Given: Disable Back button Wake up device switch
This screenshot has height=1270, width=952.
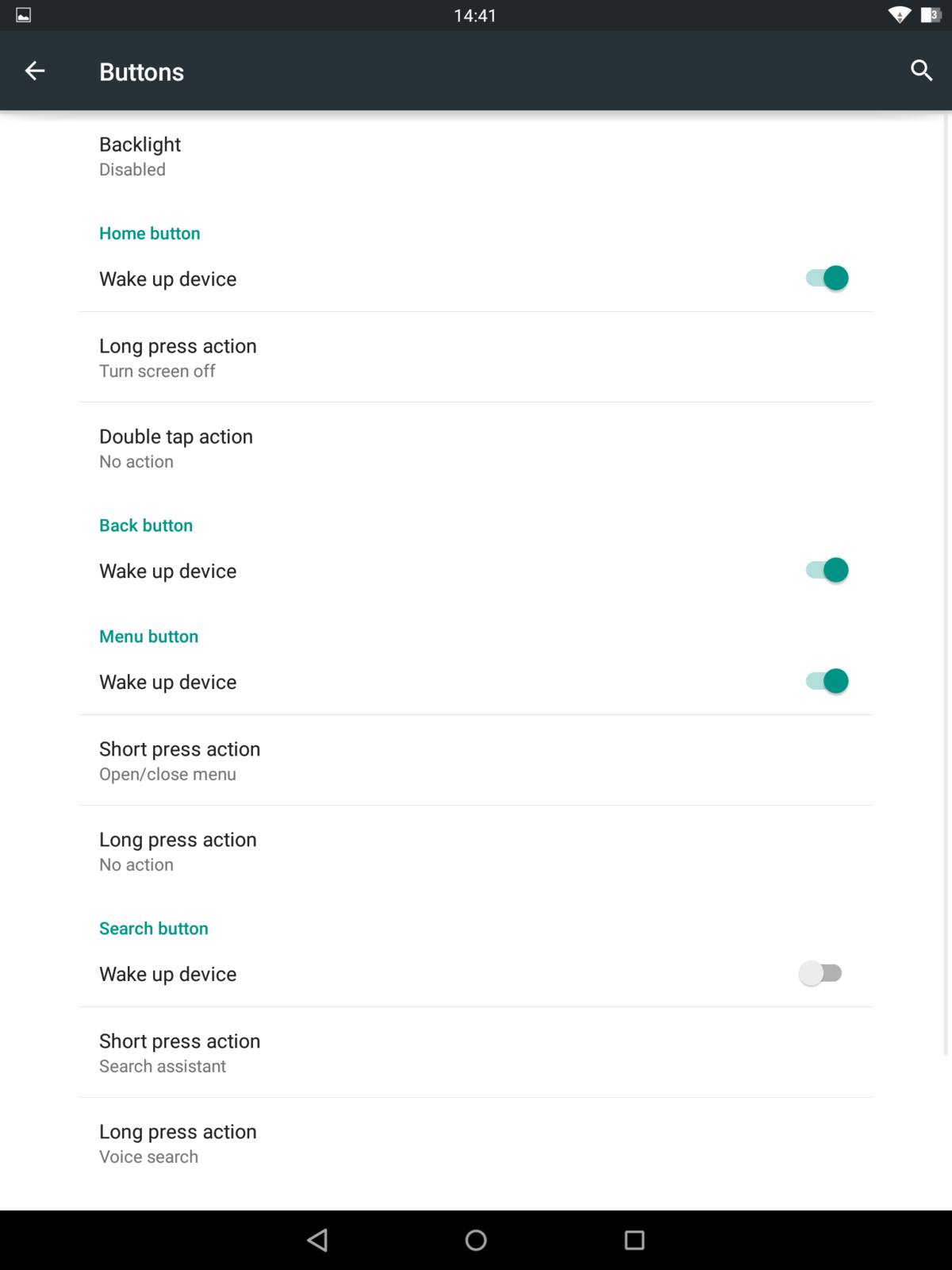Looking at the screenshot, I should click(x=827, y=571).
